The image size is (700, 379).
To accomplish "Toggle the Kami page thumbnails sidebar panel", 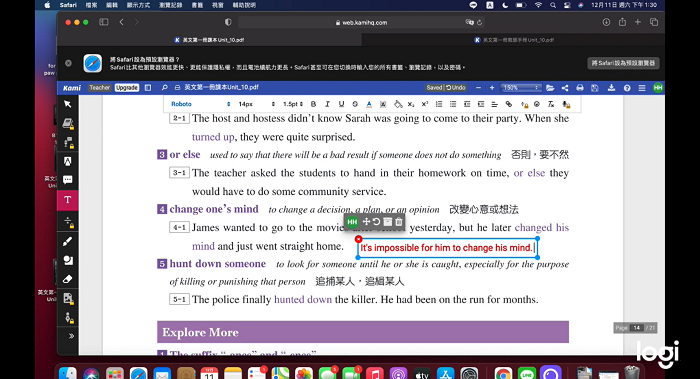I will point(148,88).
